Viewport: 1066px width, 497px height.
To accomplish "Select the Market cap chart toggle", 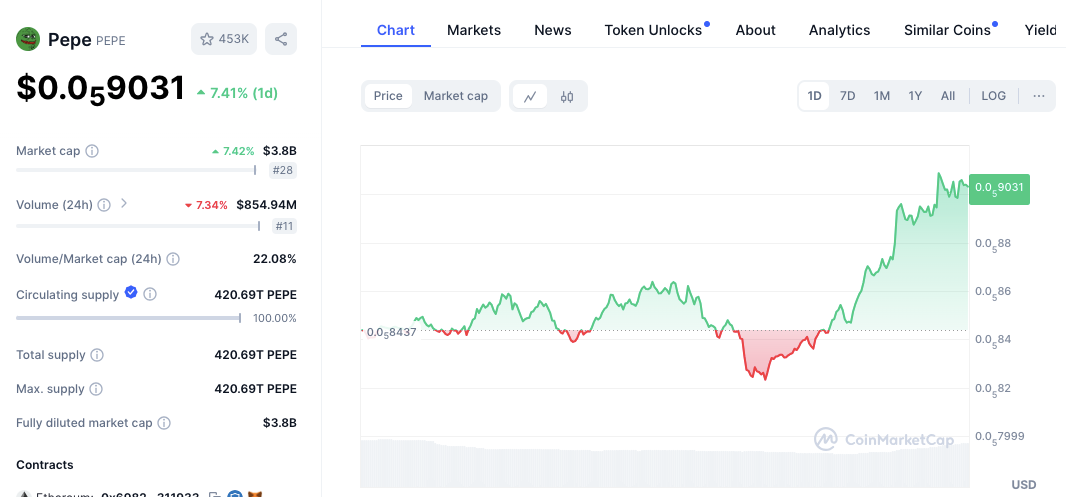I will 456,96.
